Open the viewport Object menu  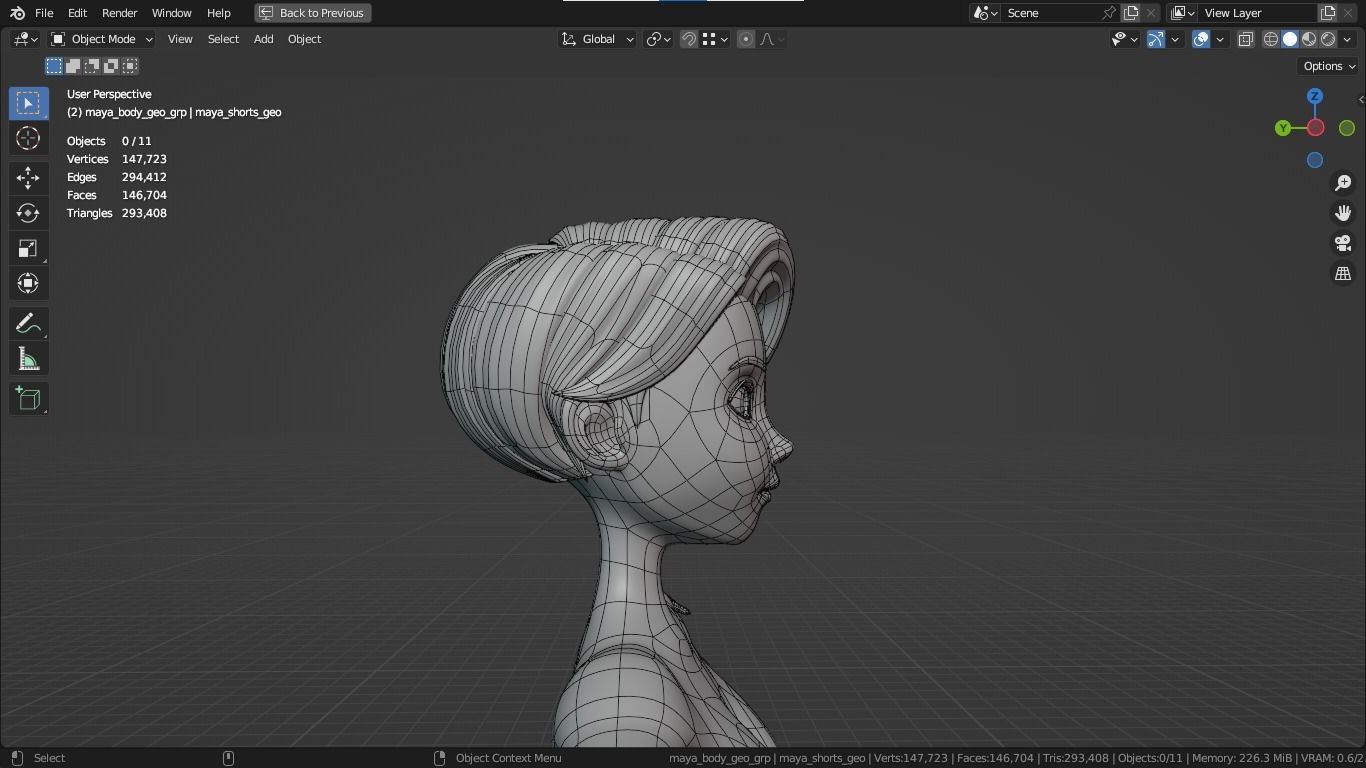coord(304,39)
